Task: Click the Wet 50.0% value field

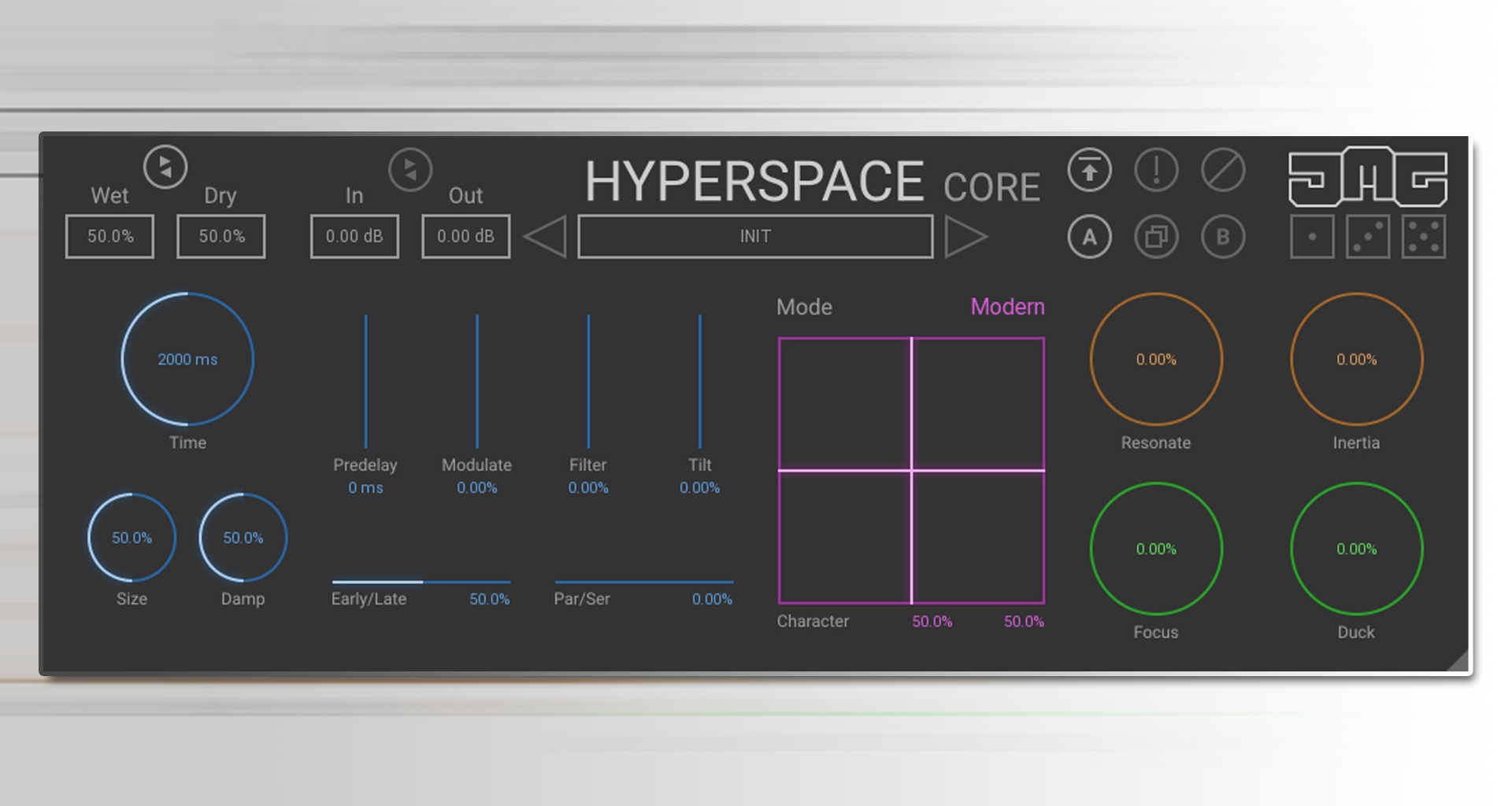Action: 109,236
